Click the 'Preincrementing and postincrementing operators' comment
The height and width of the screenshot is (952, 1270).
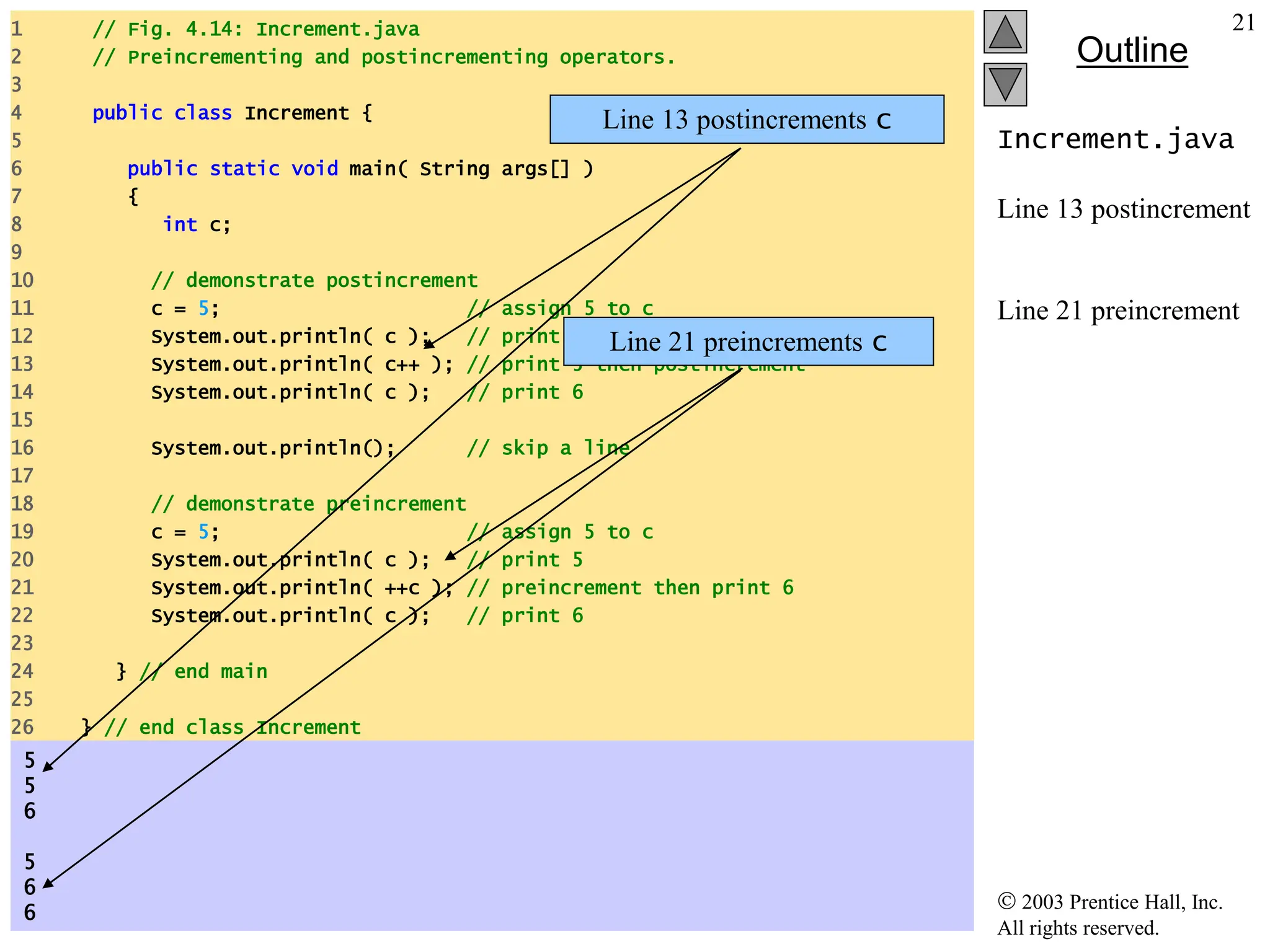point(383,57)
